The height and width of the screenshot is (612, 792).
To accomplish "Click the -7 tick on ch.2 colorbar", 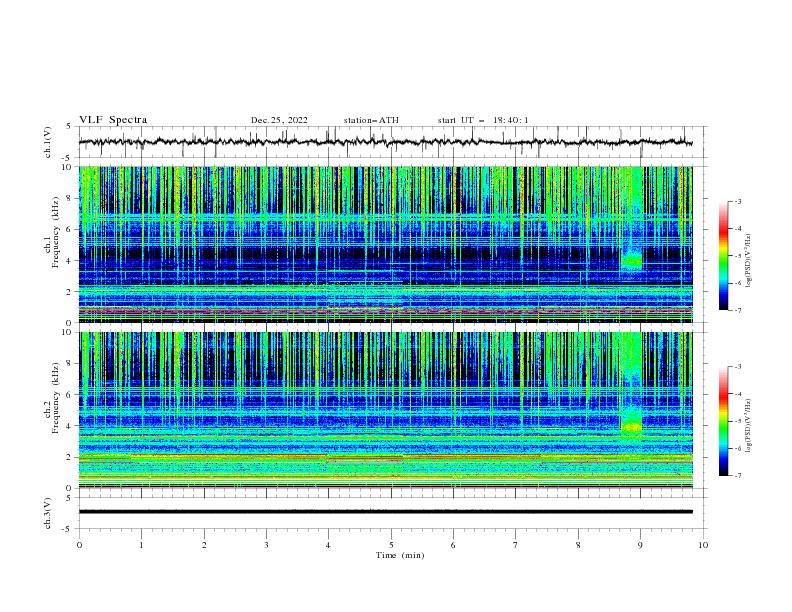I will tap(737, 476).
